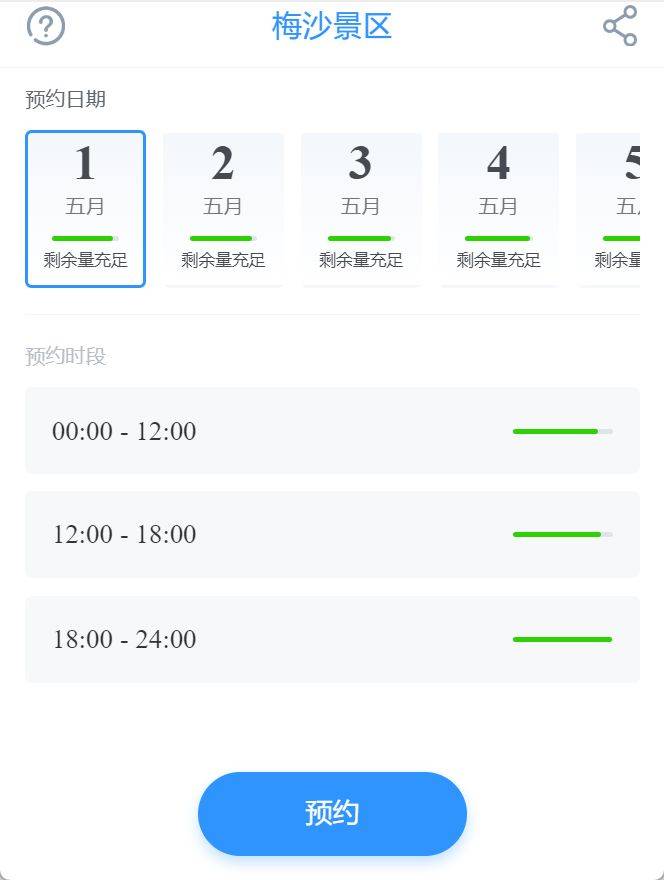Select May 3 date card
This screenshot has height=880, width=664.
(360, 209)
